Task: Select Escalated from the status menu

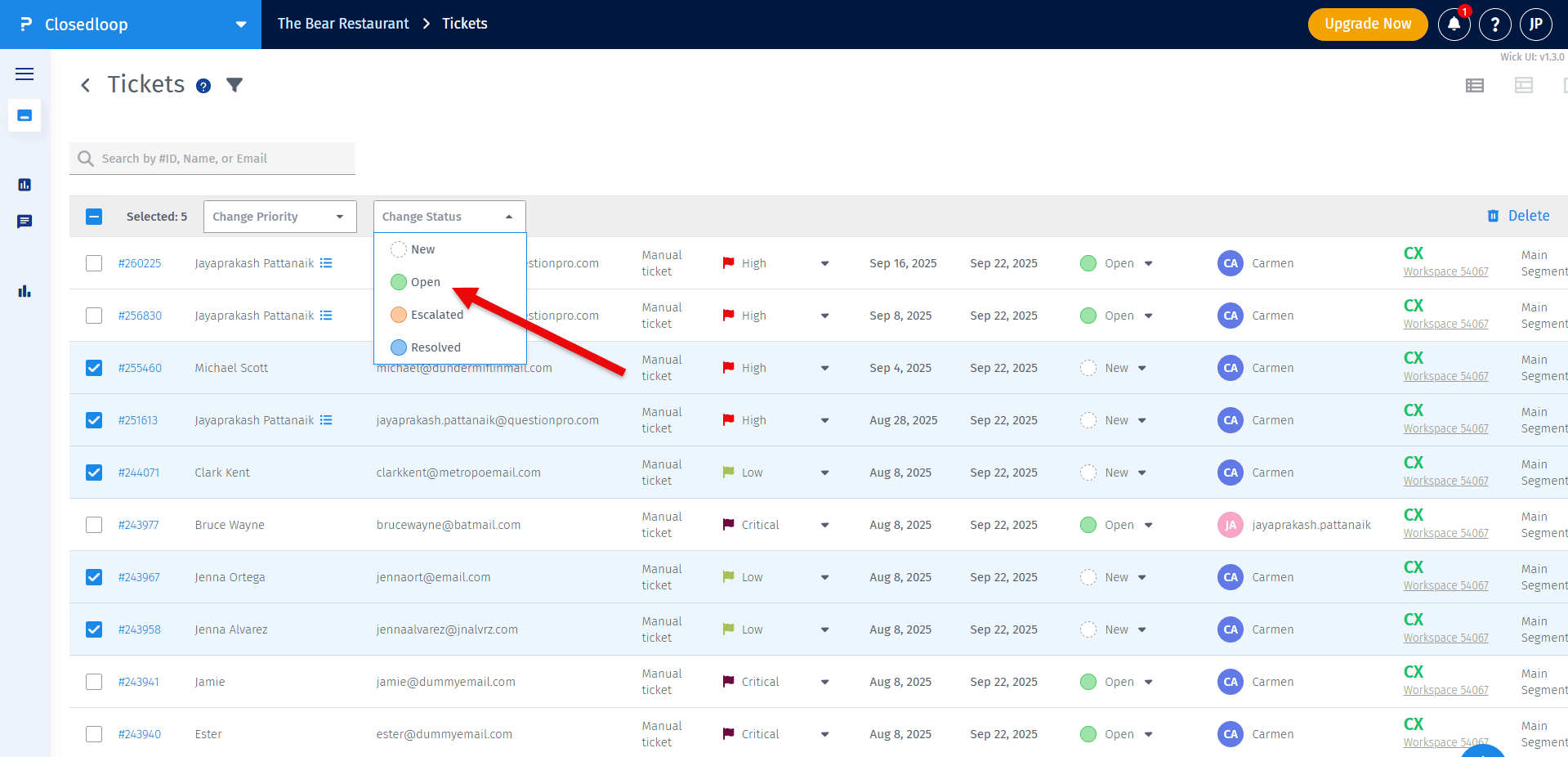Action: coord(436,315)
